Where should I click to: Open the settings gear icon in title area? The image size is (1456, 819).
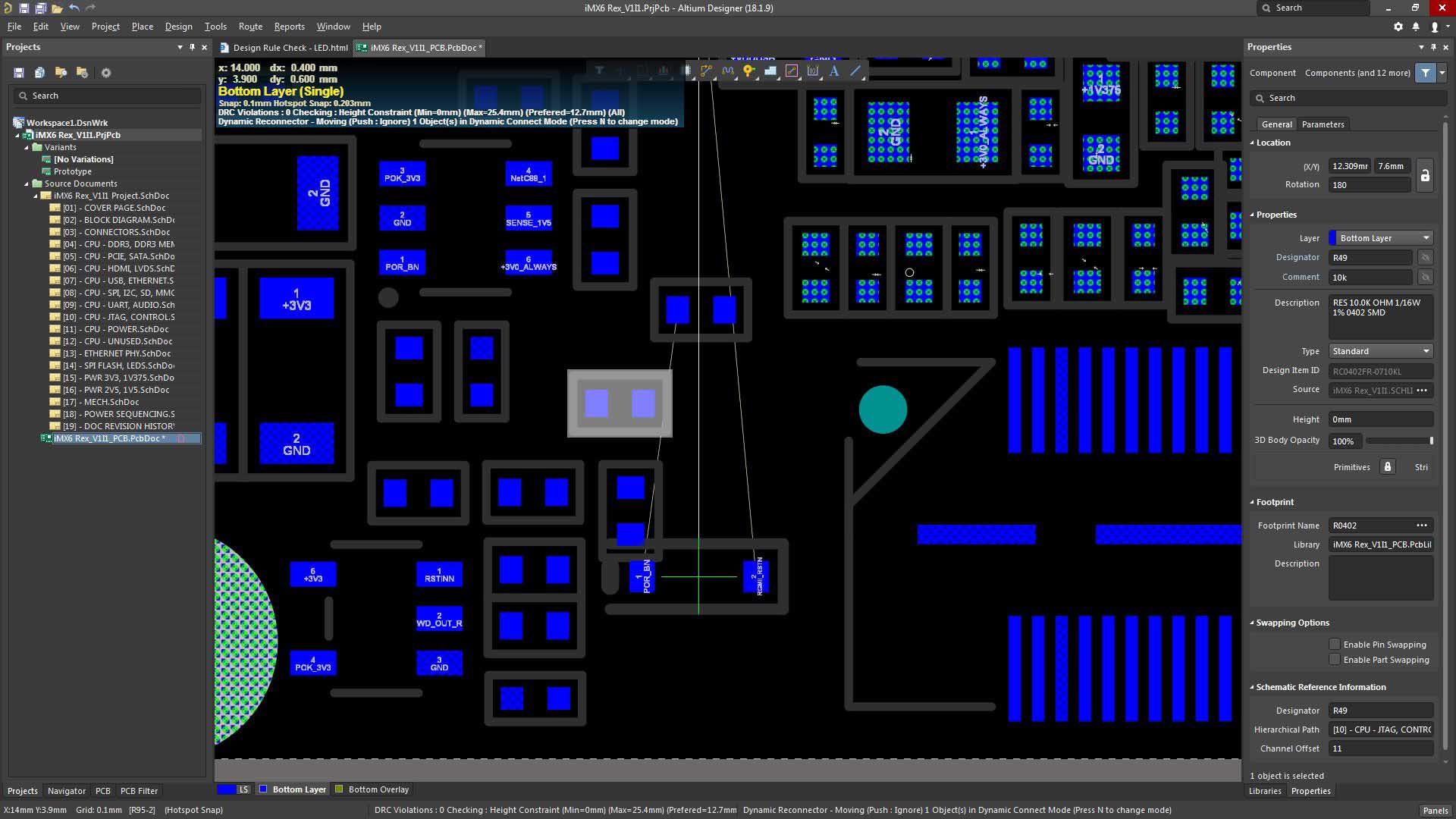[1398, 27]
